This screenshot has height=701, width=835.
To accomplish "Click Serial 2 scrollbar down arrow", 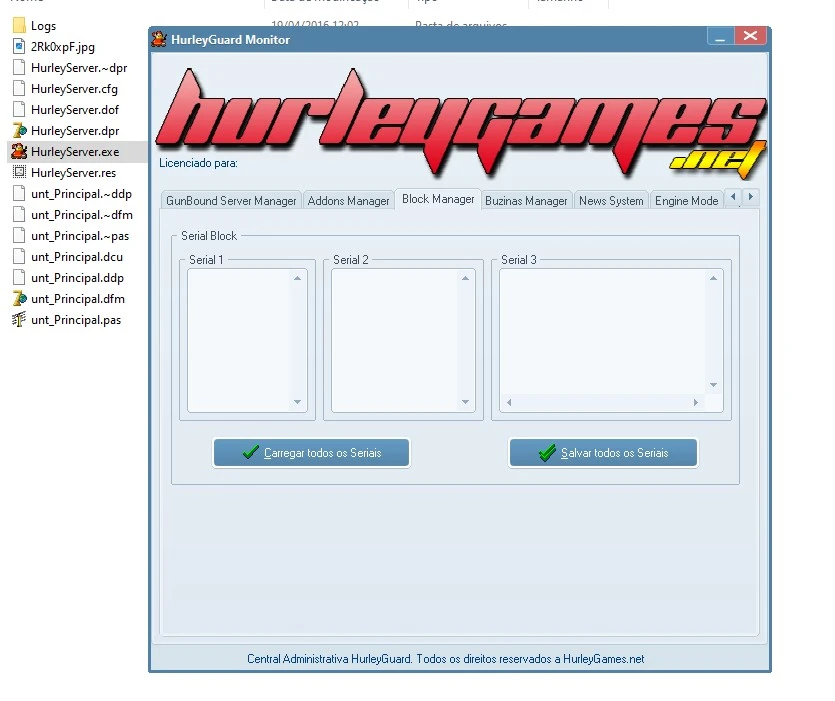I will tap(465, 402).
